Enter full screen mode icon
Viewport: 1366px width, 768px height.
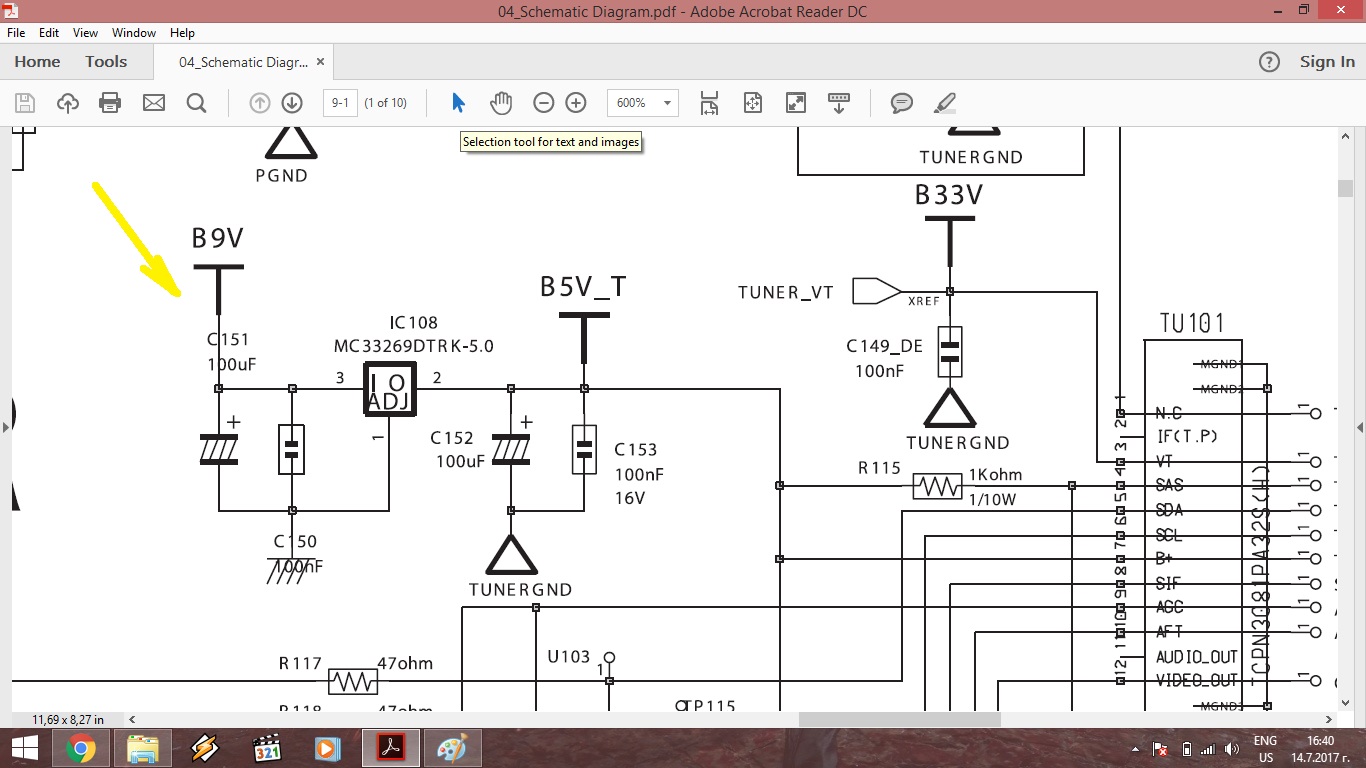796,103
